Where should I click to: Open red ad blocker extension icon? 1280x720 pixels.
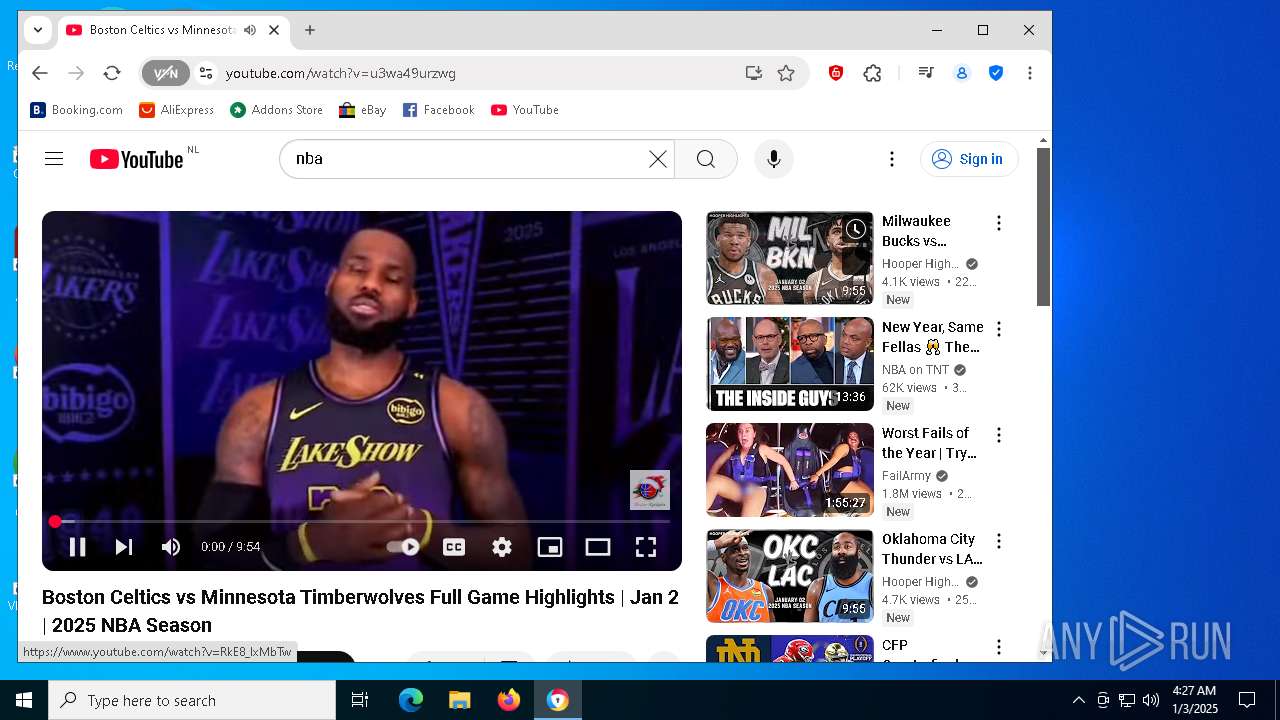coord(836,73)
